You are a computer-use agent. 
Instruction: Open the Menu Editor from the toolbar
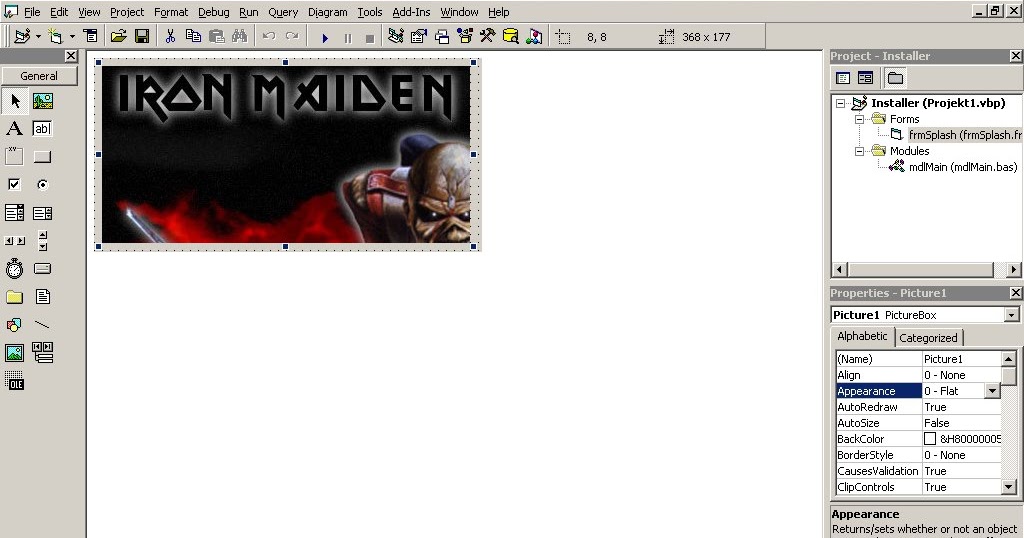coord(90,37)
